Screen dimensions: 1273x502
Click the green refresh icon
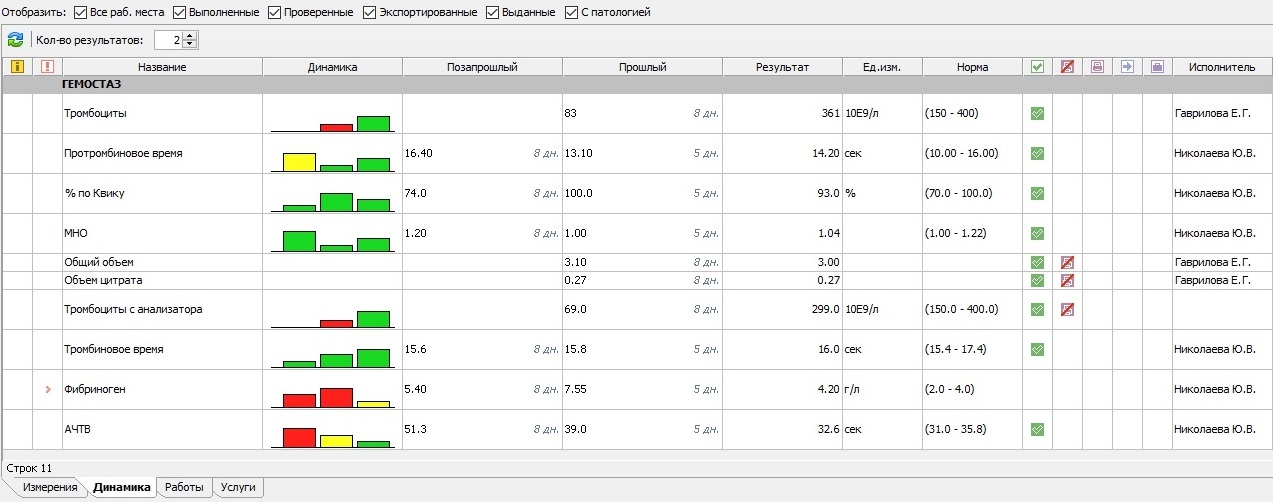pyautogui.click(x=15, y=40)
